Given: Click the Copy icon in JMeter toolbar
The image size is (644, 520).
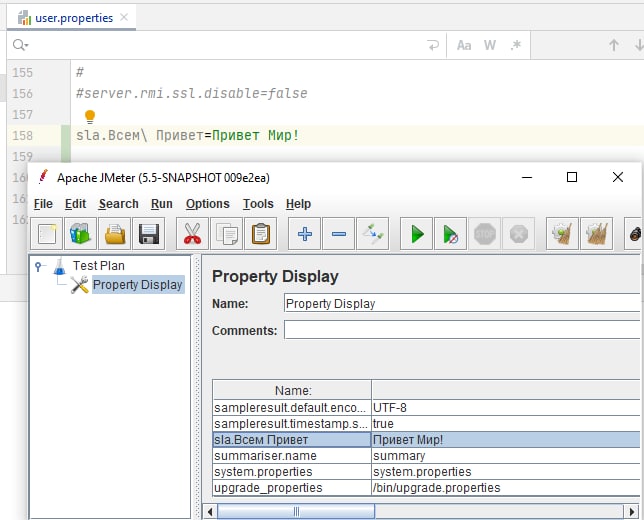Looking at the screenshot, I should coord(226,234).
